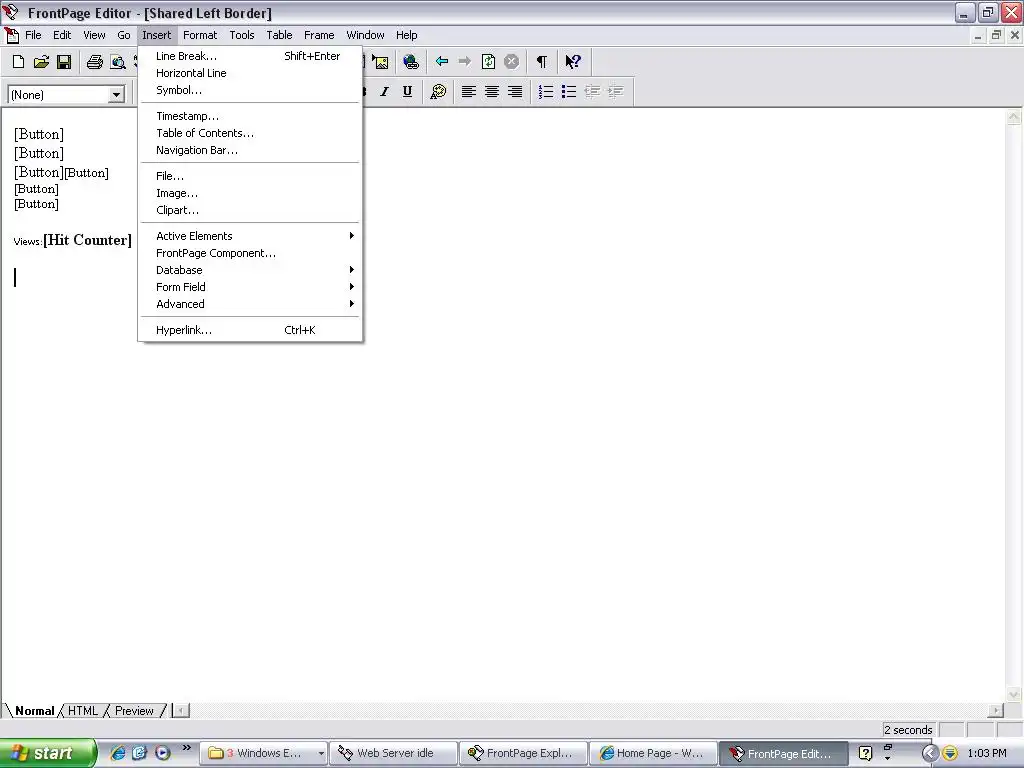Open the Window menu

point(365,35)
